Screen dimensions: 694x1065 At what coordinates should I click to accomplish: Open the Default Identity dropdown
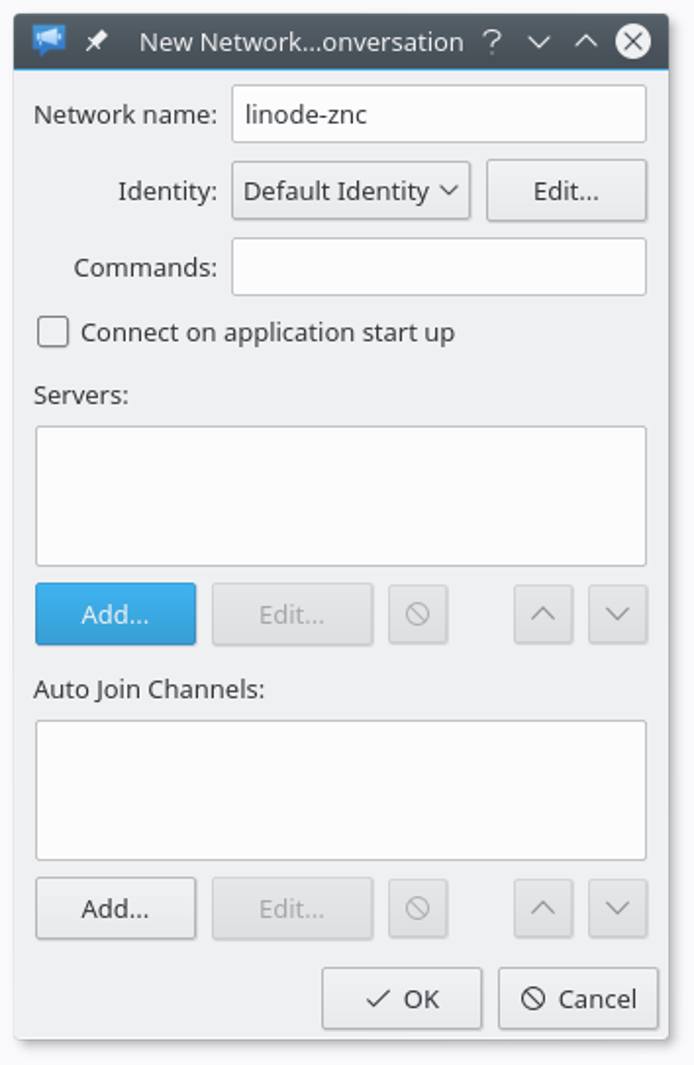pos(350,191)
